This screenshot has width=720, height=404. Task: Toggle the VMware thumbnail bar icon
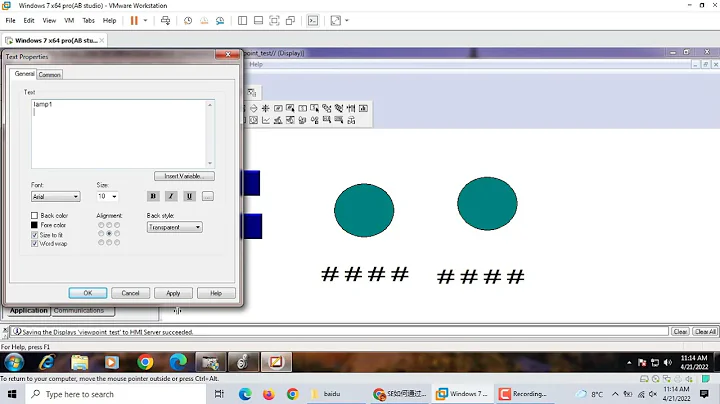[x=258, y=21]
